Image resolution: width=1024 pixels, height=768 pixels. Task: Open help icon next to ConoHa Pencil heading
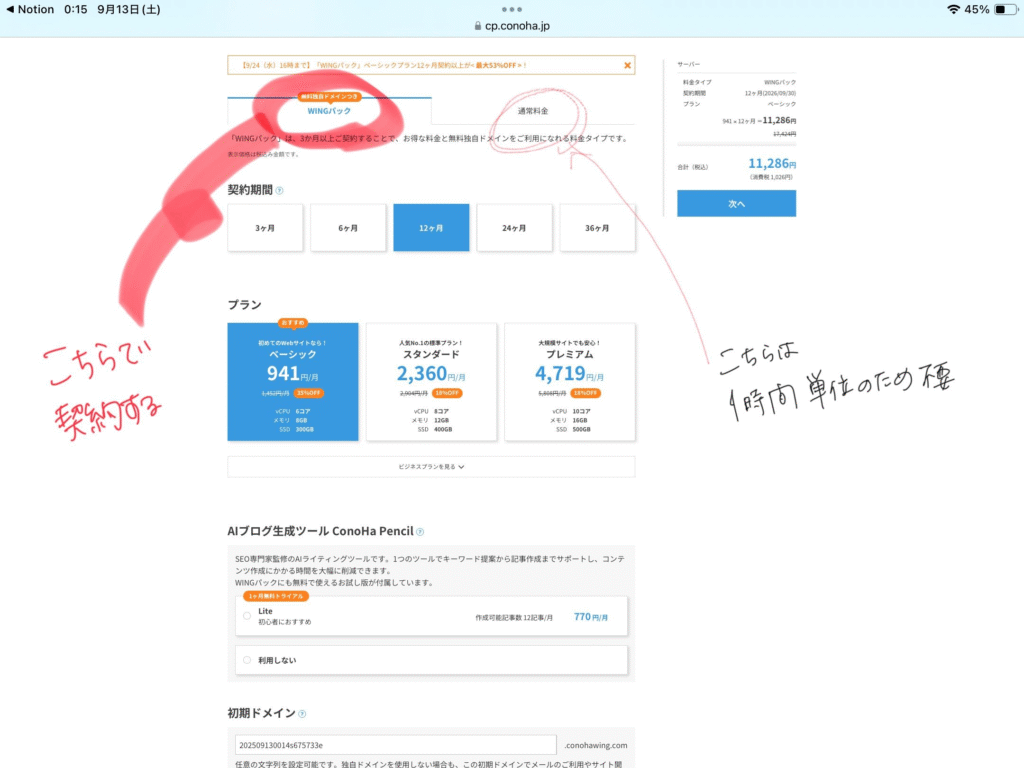click(420, 532)
